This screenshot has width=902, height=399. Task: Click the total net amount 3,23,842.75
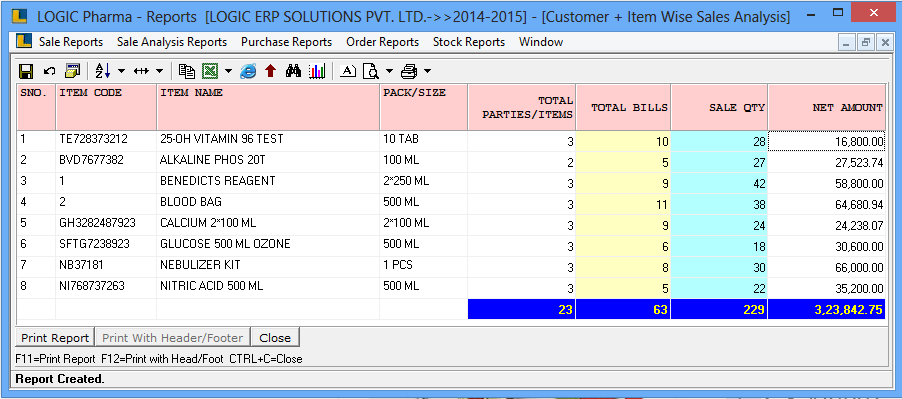pyautogui.click(x=826, y=309)
